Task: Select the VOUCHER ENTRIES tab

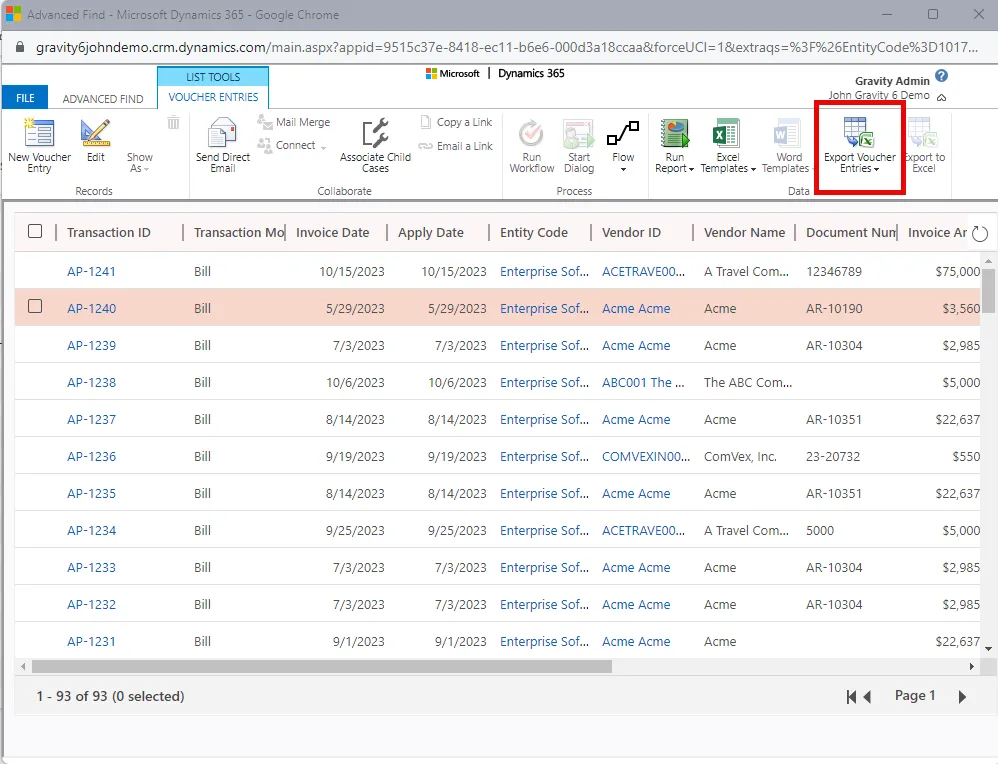Action: (x=213, y=97)
